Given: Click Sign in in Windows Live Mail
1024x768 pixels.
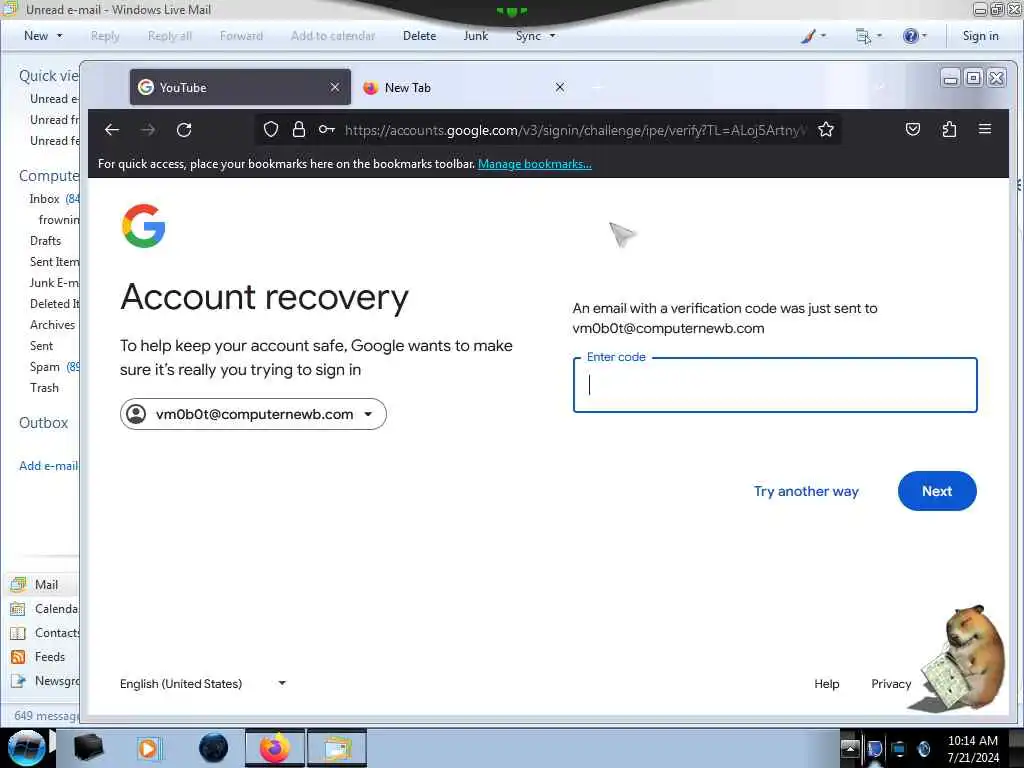Looking at the screenshot, I should (980, 36).
